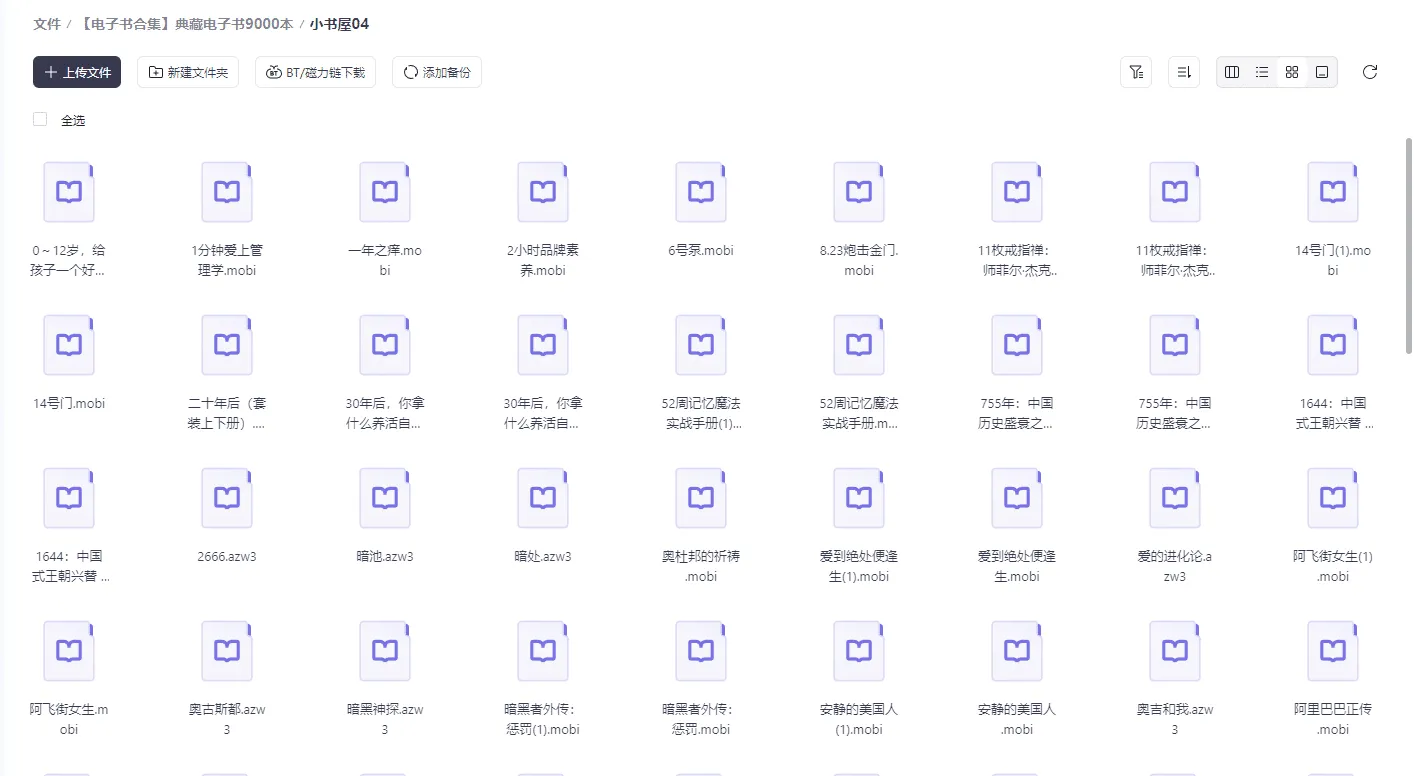Select the 2小时品牌素养.mobi file icon
The width and height of the screenshot is (1414, 776).
(543, 192)
